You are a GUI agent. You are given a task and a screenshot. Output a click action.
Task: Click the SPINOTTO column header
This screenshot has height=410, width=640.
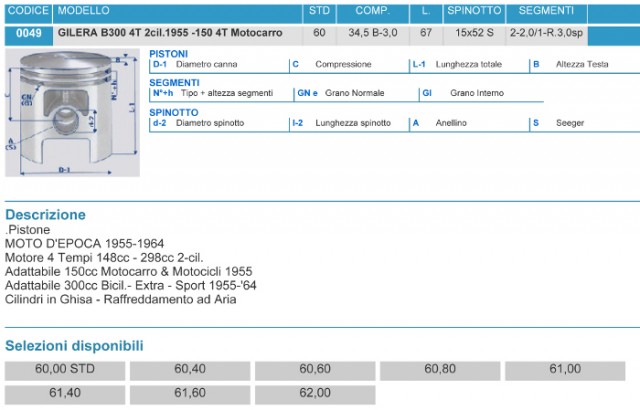[x=473, y=11]
